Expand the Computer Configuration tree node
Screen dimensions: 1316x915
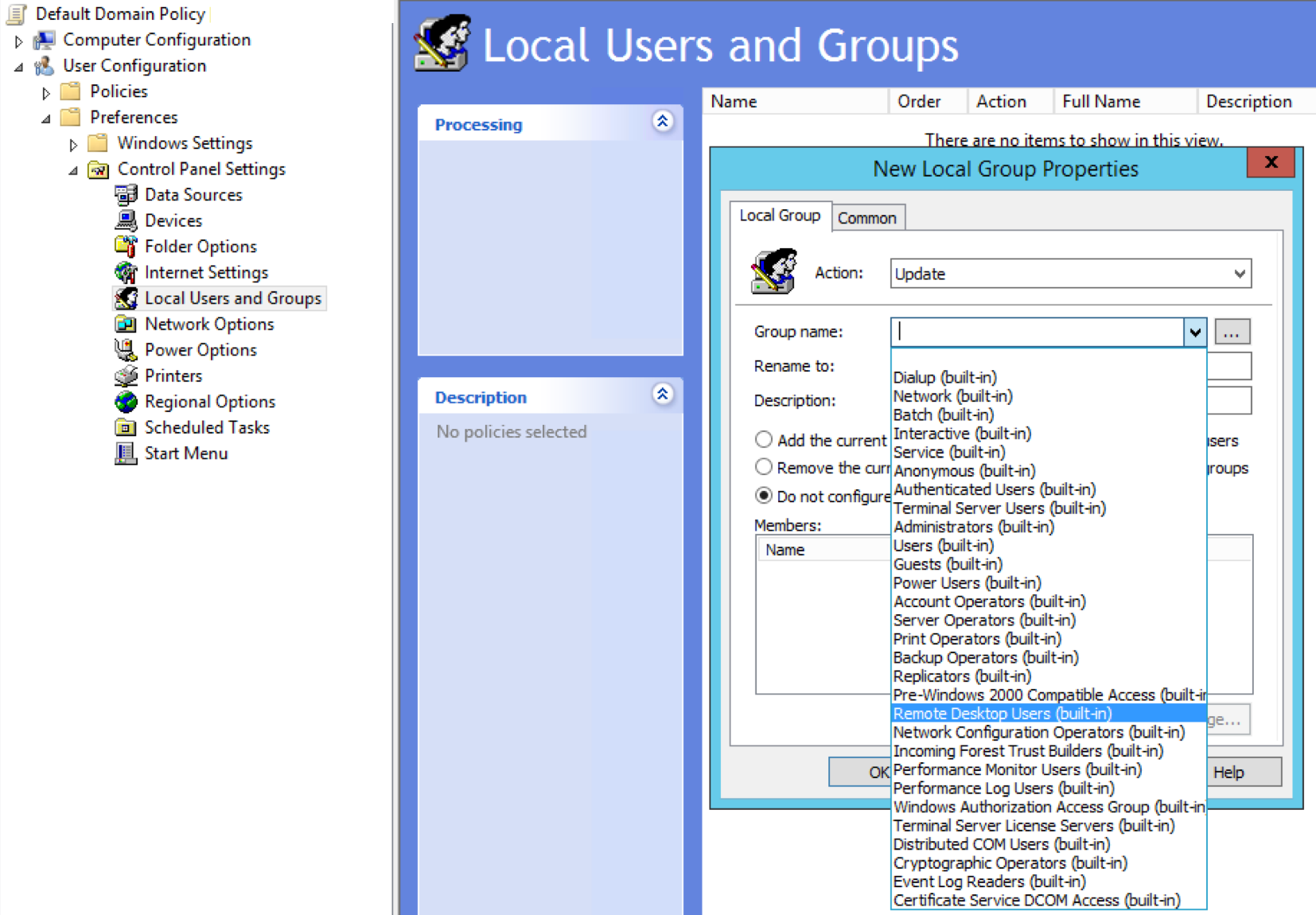pos(19,41)
